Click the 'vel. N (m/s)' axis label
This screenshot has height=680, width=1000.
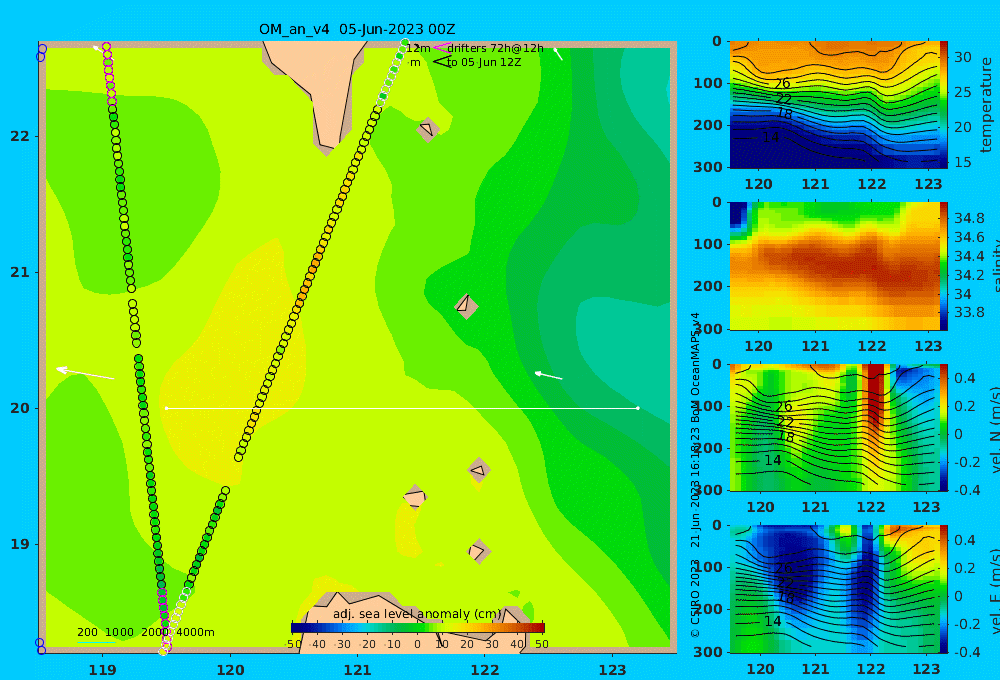(993, 429)
